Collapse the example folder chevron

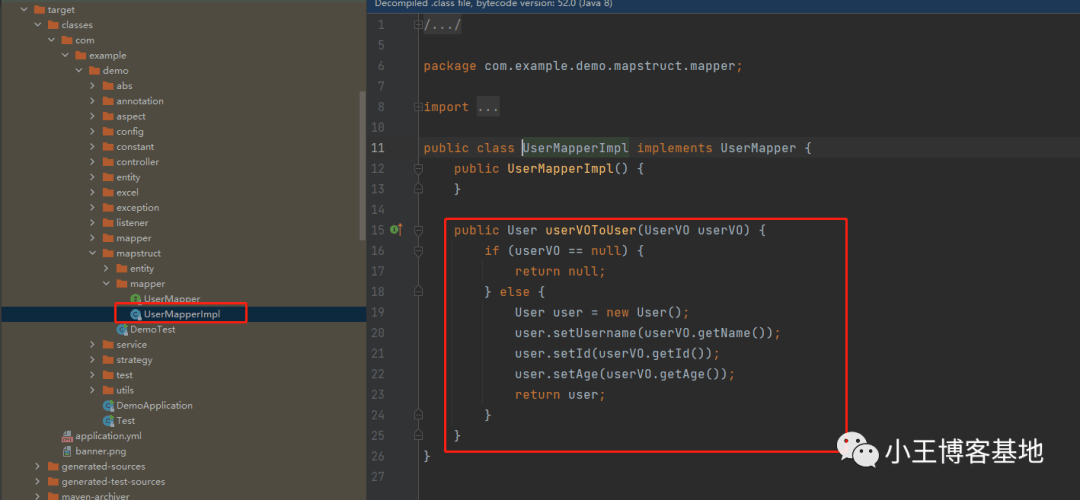tap(65, 56)
